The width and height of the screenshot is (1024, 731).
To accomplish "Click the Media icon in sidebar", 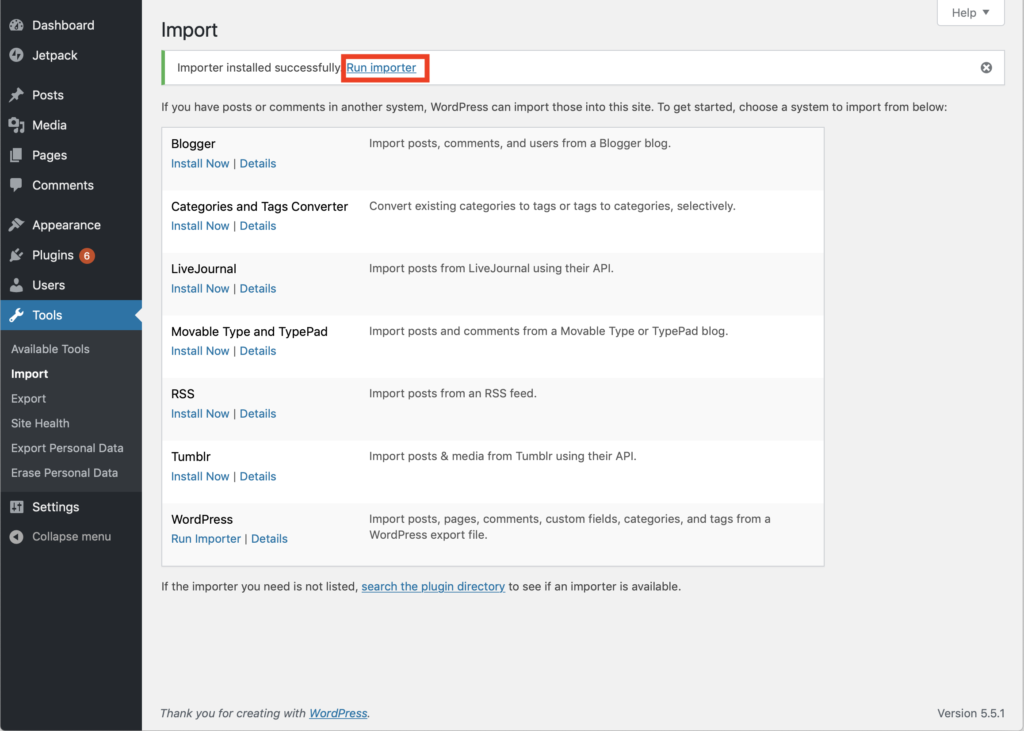I will coord(16,125).
